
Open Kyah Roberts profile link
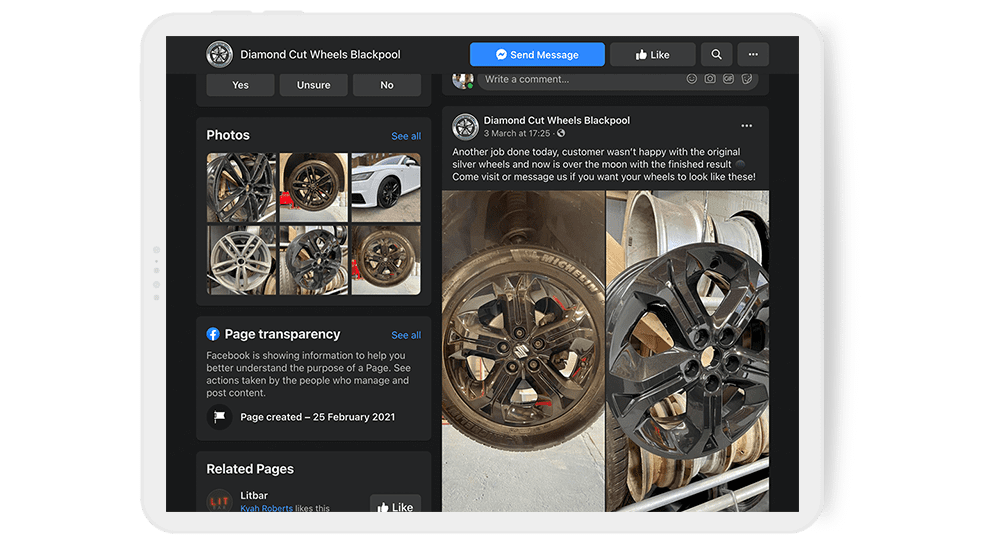pos(267,508)
